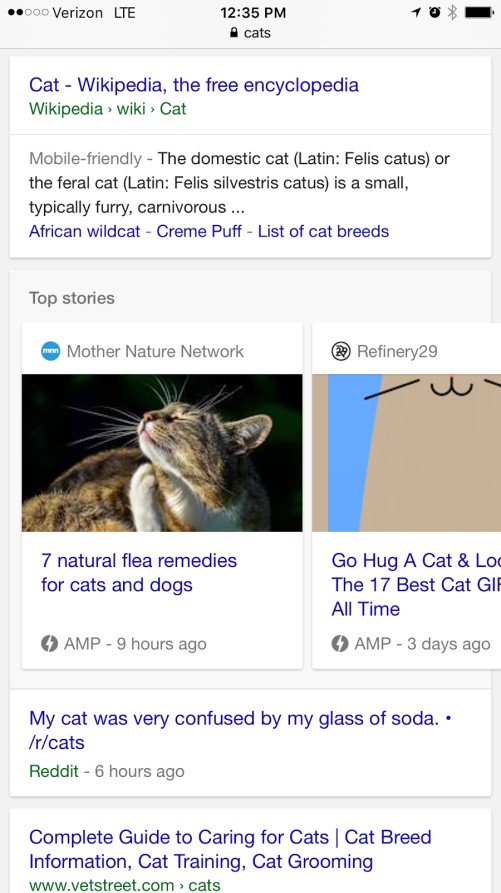Tap the Wikipedia › wiki › Cat breadcrumb
The height and width of the screenshot is (893, 501).
[108, 108]
